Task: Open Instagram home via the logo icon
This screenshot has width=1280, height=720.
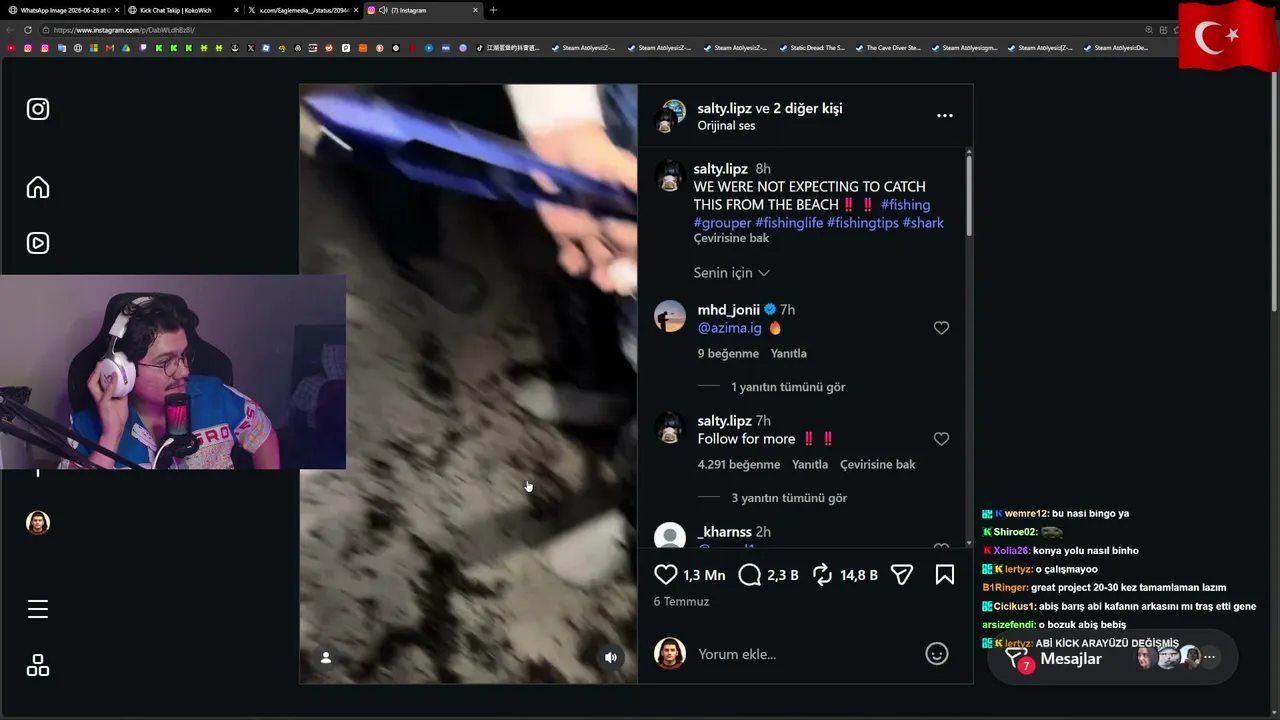Action: pos(38,109)
